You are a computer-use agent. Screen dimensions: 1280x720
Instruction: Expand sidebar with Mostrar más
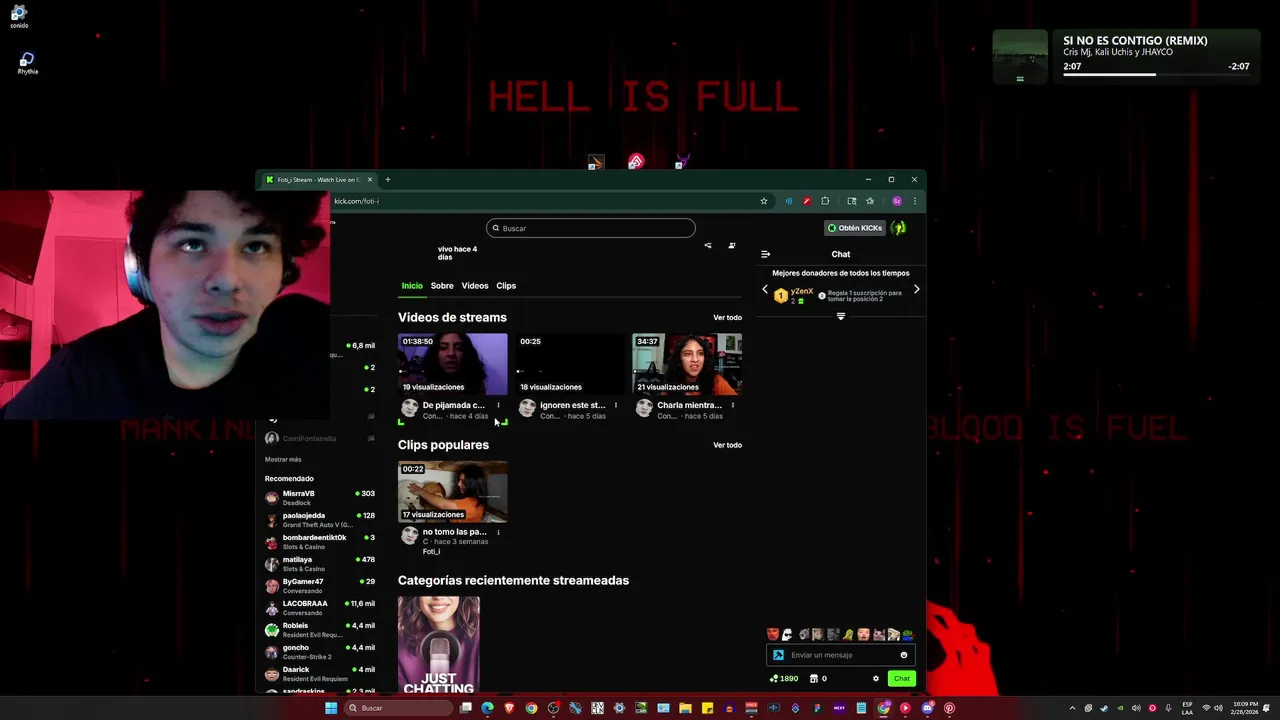click(283, 459)
